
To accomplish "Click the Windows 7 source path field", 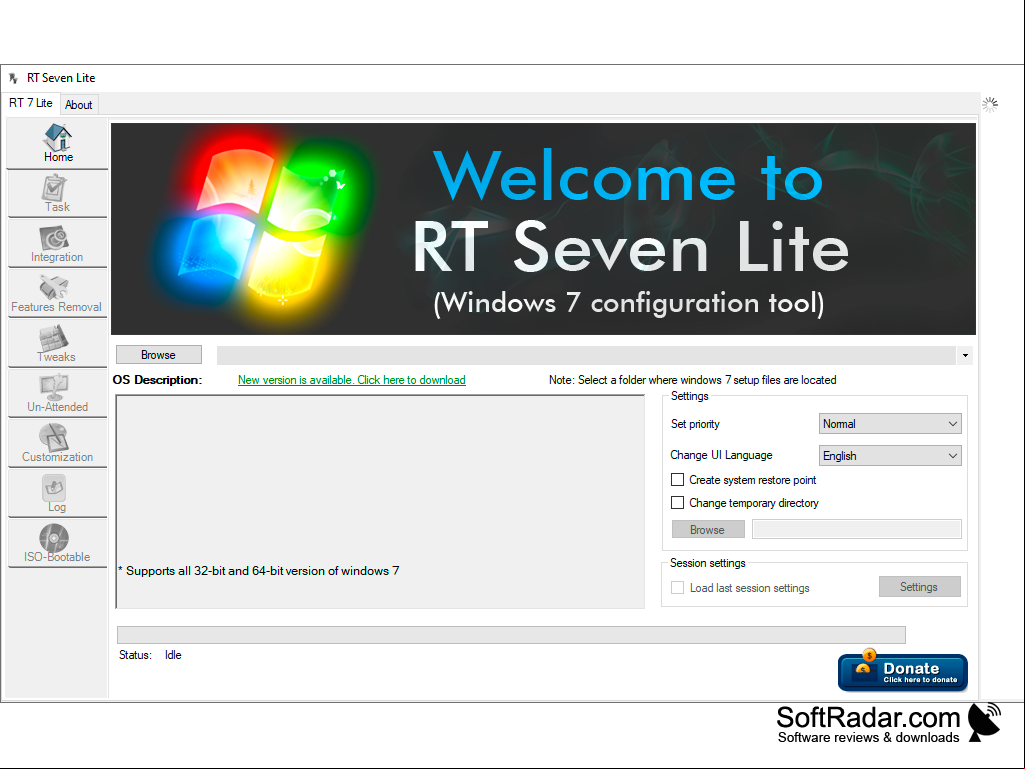I will (x=586, y=356).
